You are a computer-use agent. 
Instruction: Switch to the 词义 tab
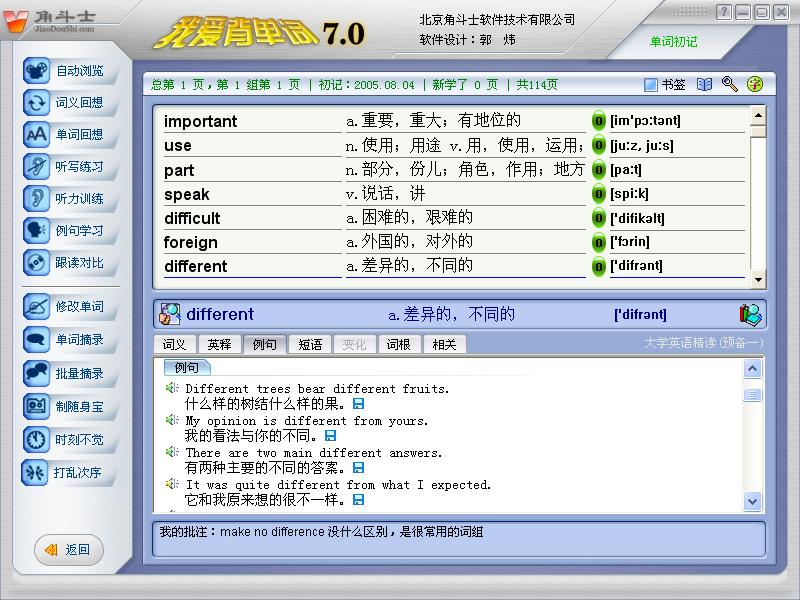[x=174, y=344]
